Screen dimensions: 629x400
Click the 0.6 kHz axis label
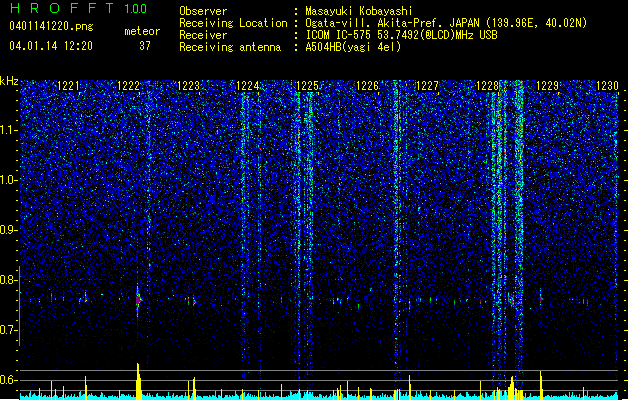coord(9,380)
